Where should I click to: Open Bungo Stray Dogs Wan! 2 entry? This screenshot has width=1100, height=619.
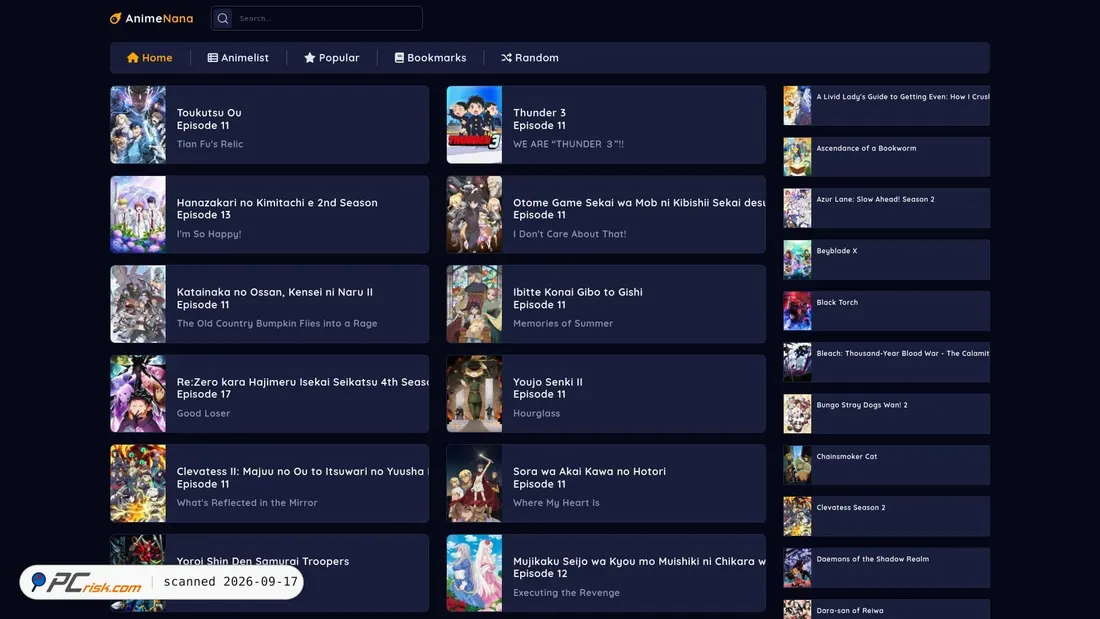(886, 413)
